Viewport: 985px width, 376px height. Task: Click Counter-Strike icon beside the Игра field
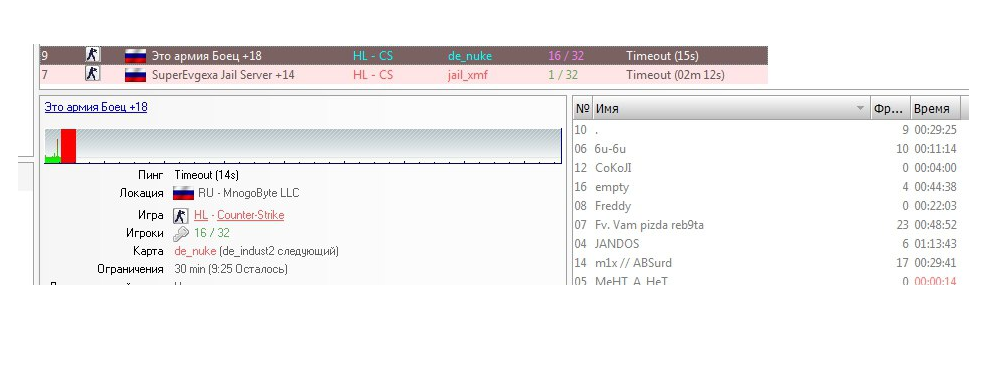[181, 216]
